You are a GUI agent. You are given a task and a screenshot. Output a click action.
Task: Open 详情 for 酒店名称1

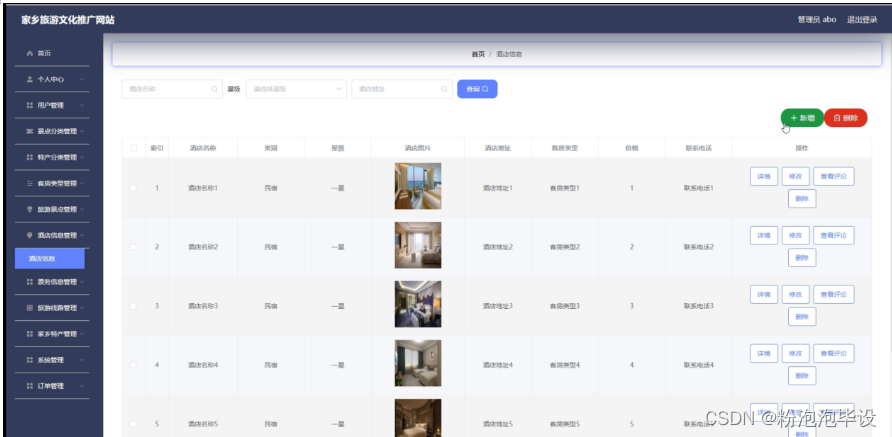764,176
